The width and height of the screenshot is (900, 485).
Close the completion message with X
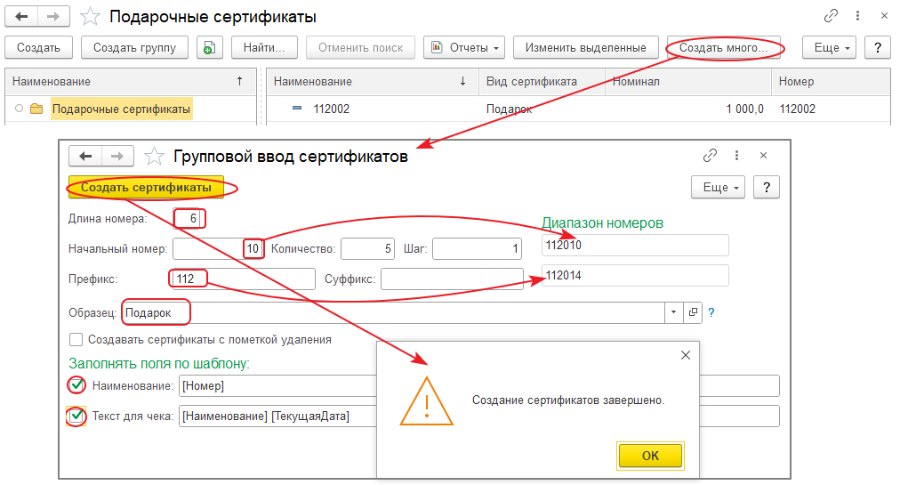coord(685,355)
